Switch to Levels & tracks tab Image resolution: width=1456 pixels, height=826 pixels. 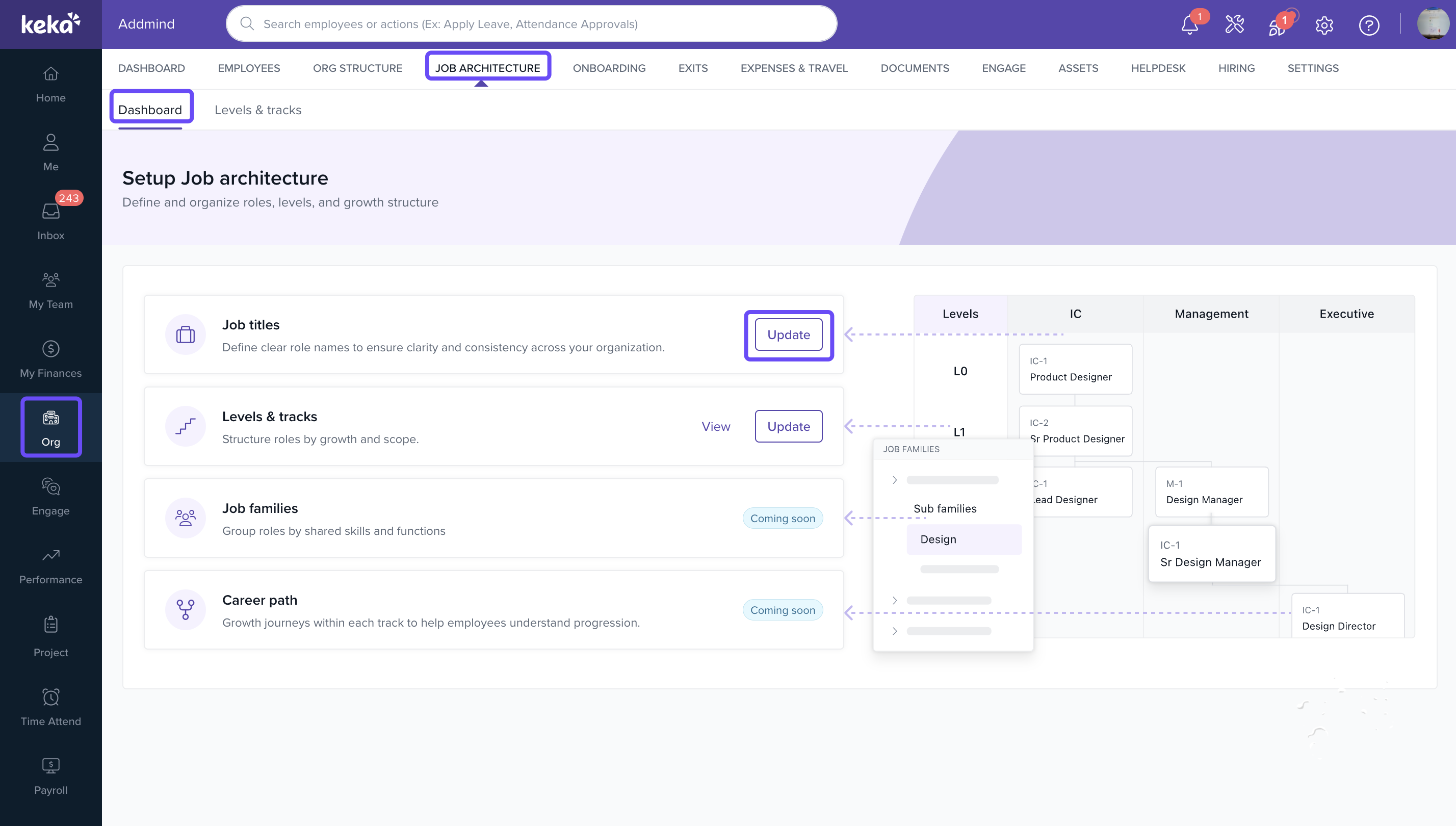257,110
